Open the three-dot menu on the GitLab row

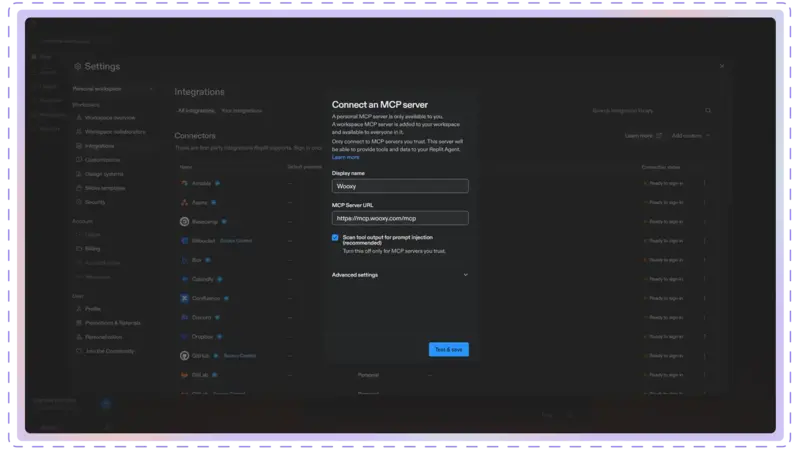tap(705, 375)
